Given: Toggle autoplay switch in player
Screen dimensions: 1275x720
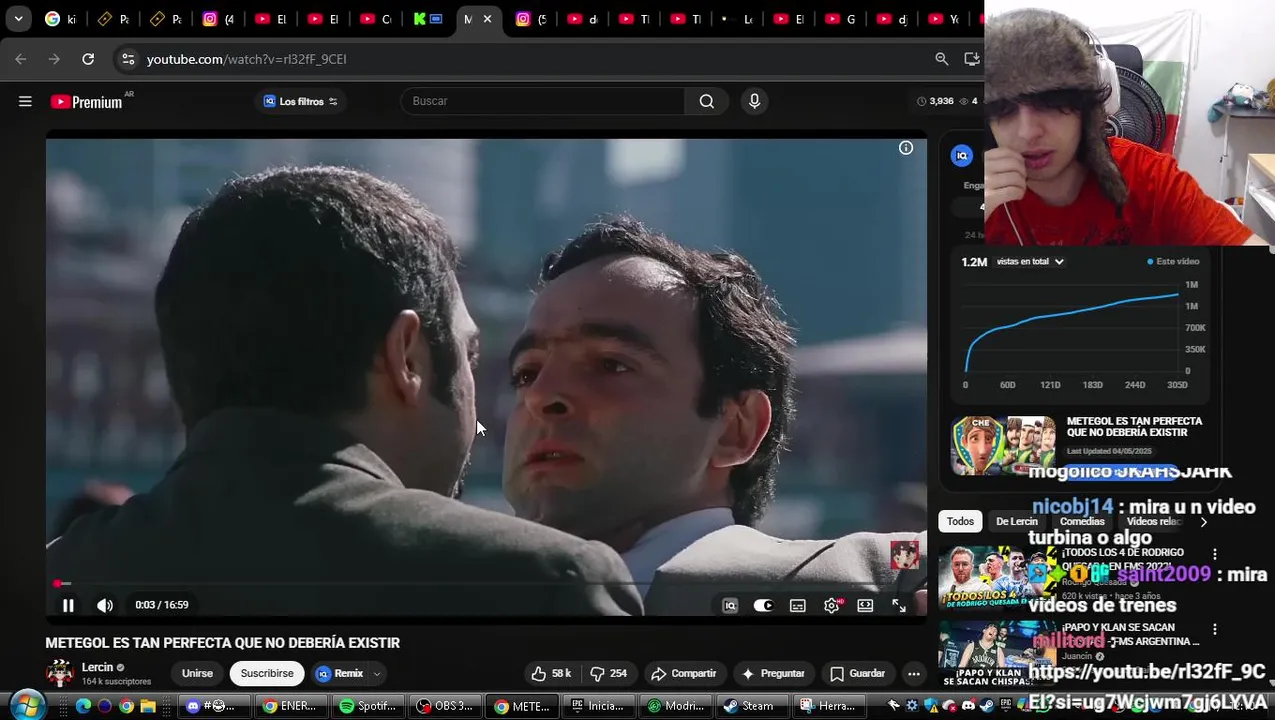Looking at the screenshot, I should point(763,605).
